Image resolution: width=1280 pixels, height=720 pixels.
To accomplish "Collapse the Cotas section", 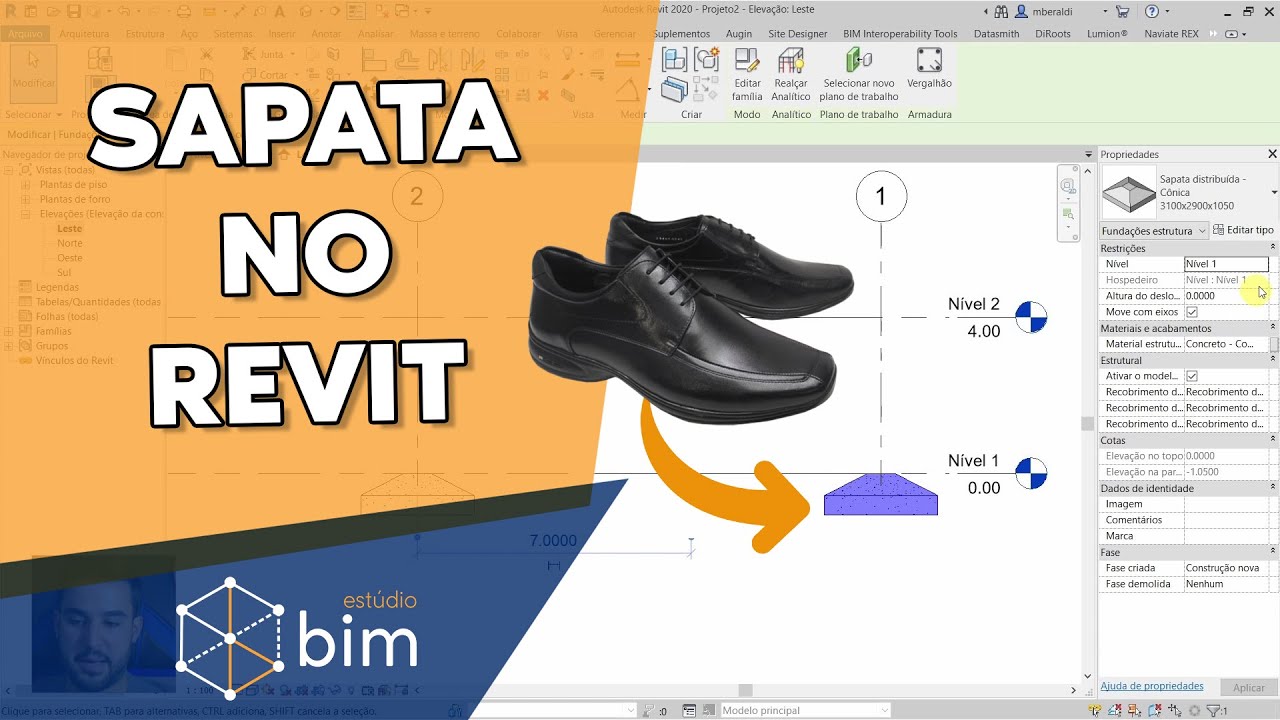I will pos(1273,440).
